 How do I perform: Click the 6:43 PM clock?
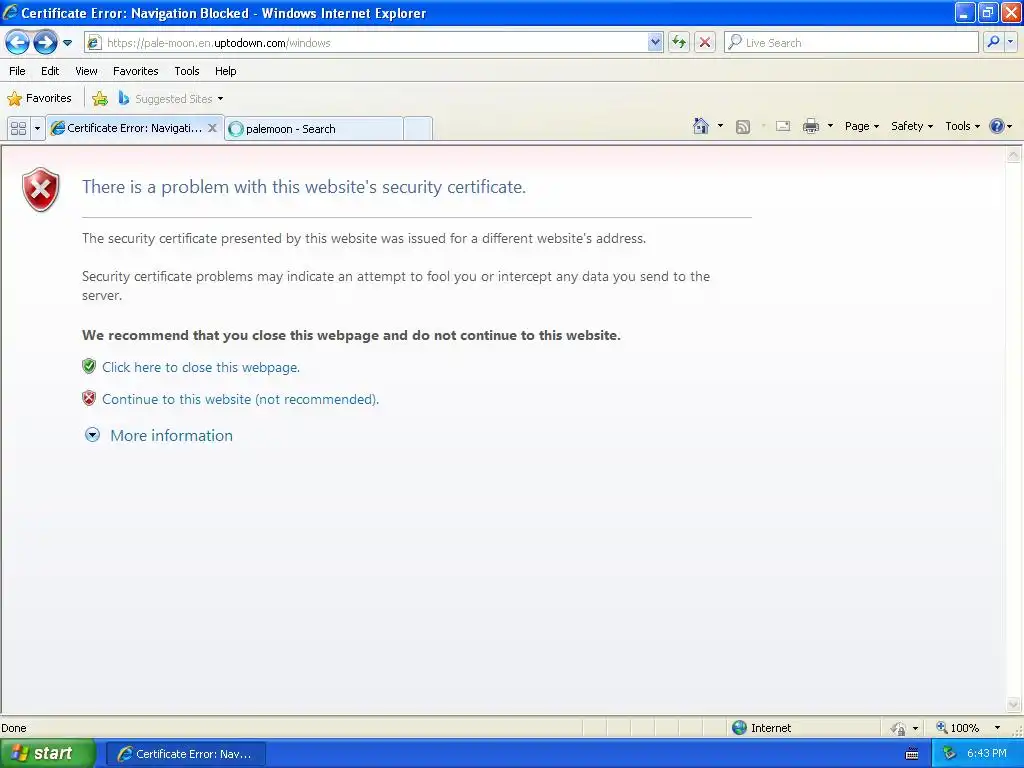coord(987,754)
